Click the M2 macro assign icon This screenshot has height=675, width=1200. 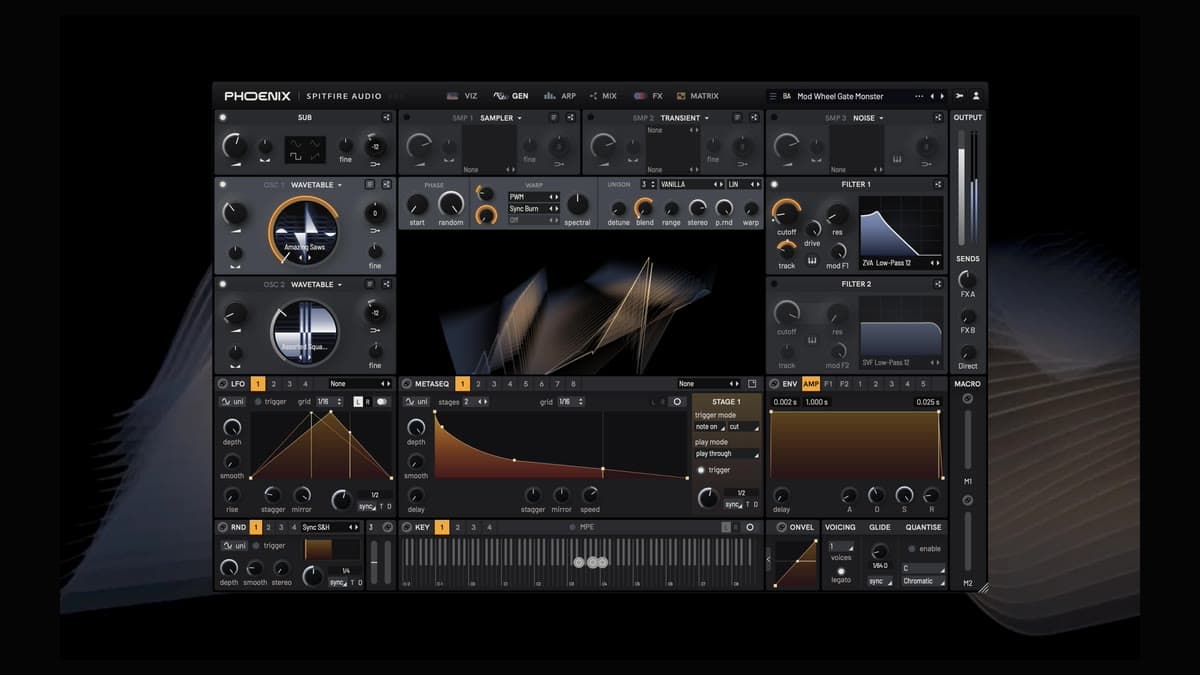[967, 500]
